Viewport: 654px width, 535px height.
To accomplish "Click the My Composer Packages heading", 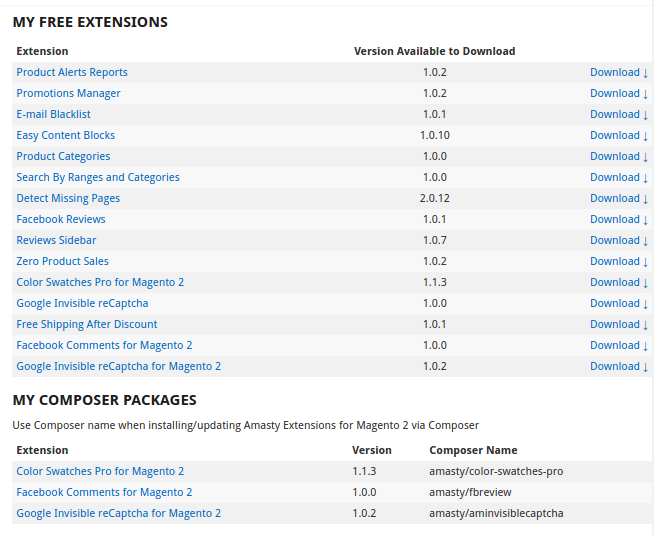I will coord(104,400).
